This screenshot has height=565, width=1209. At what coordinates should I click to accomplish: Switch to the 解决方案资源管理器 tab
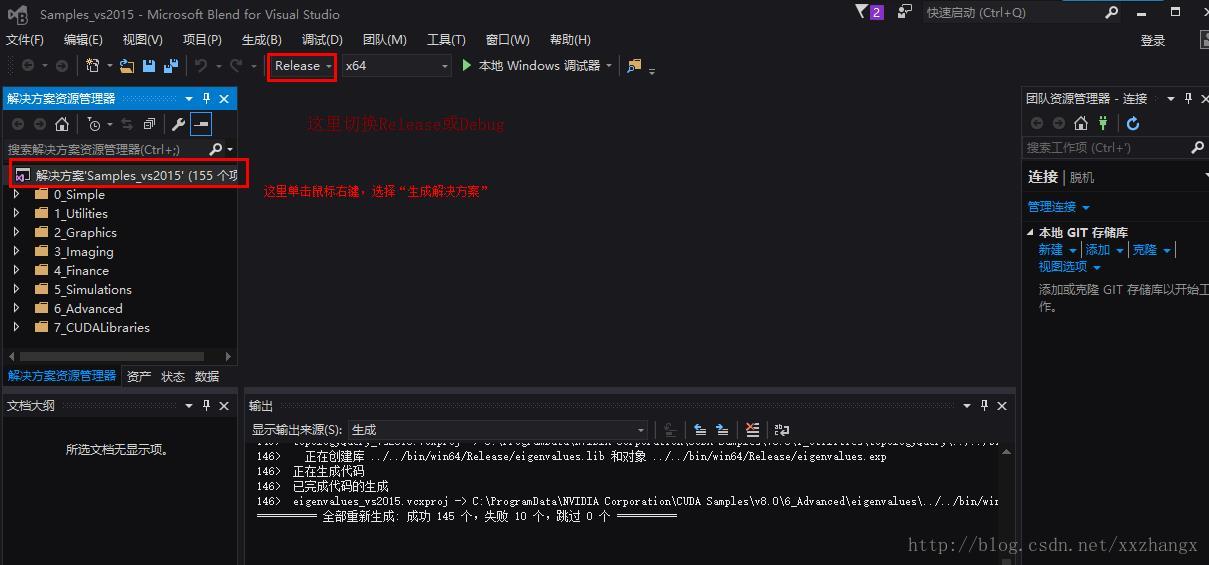62,376
